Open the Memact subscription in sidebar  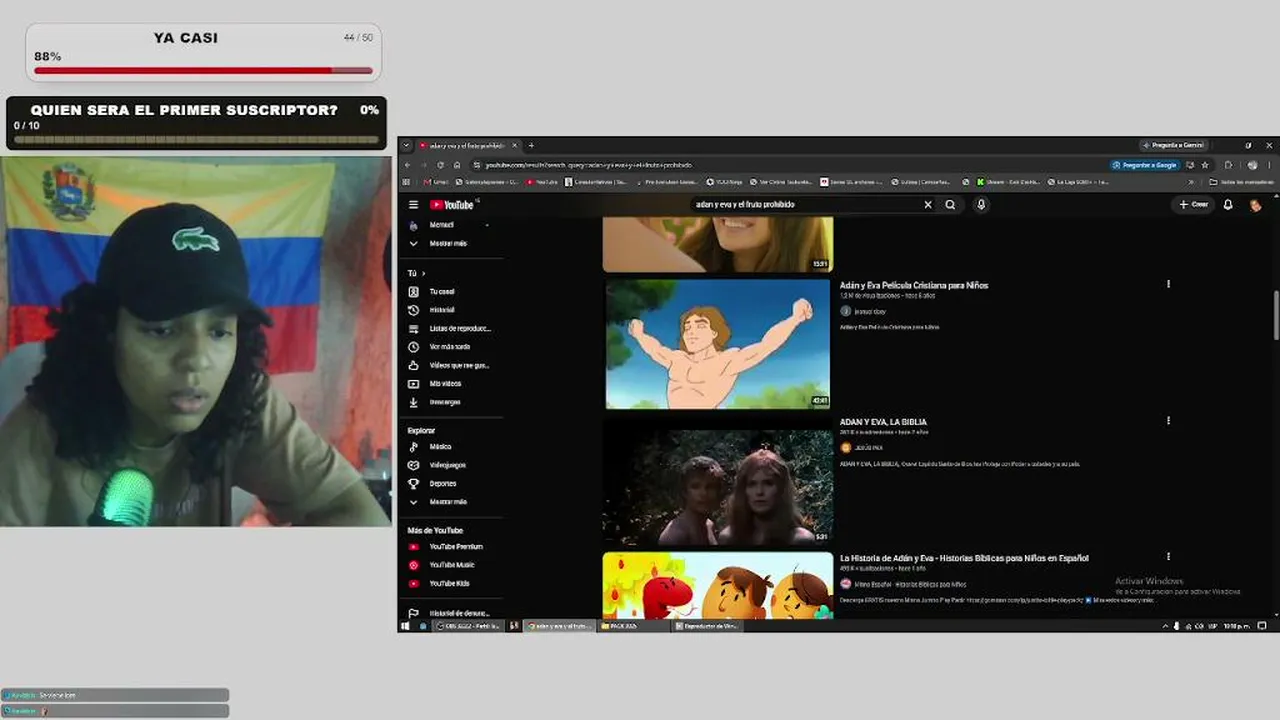coord(447,225)
